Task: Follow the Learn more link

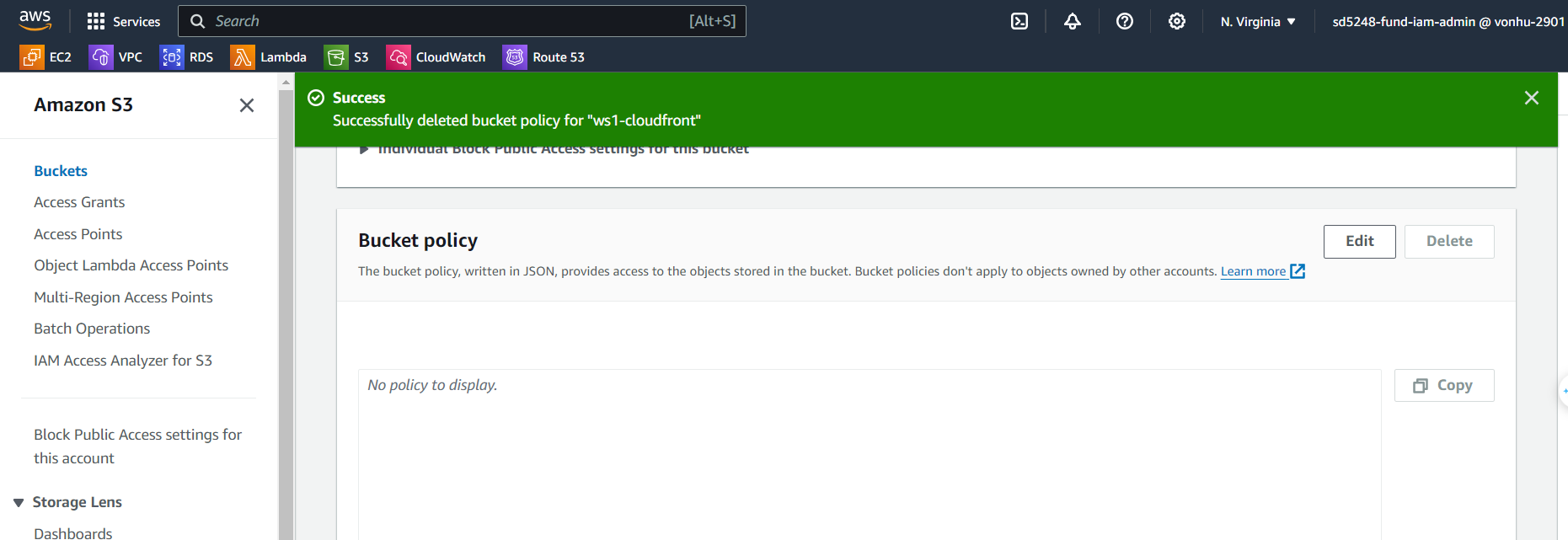Action: (x=1253, y=271)
